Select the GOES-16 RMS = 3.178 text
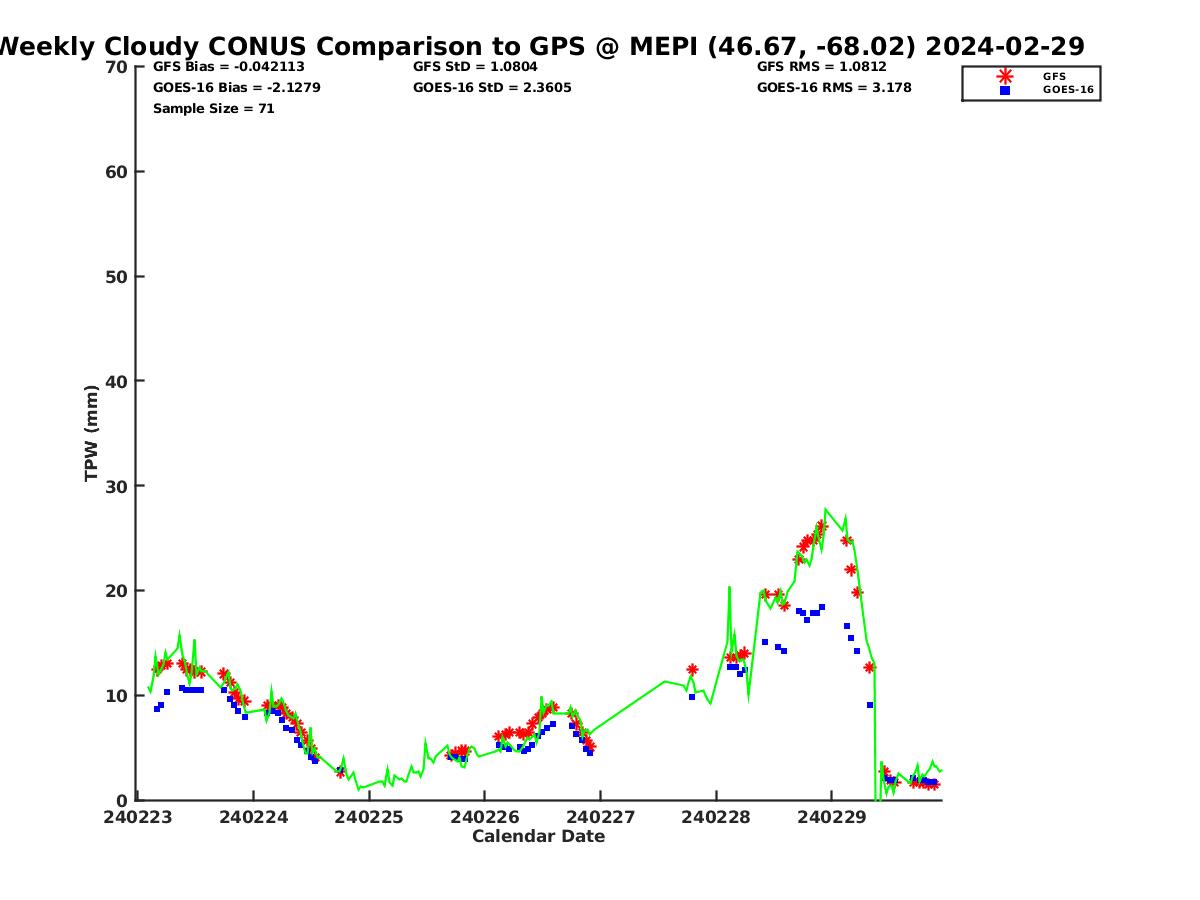Viewport: 1200px width, 900px height. [x=834, y=88]
